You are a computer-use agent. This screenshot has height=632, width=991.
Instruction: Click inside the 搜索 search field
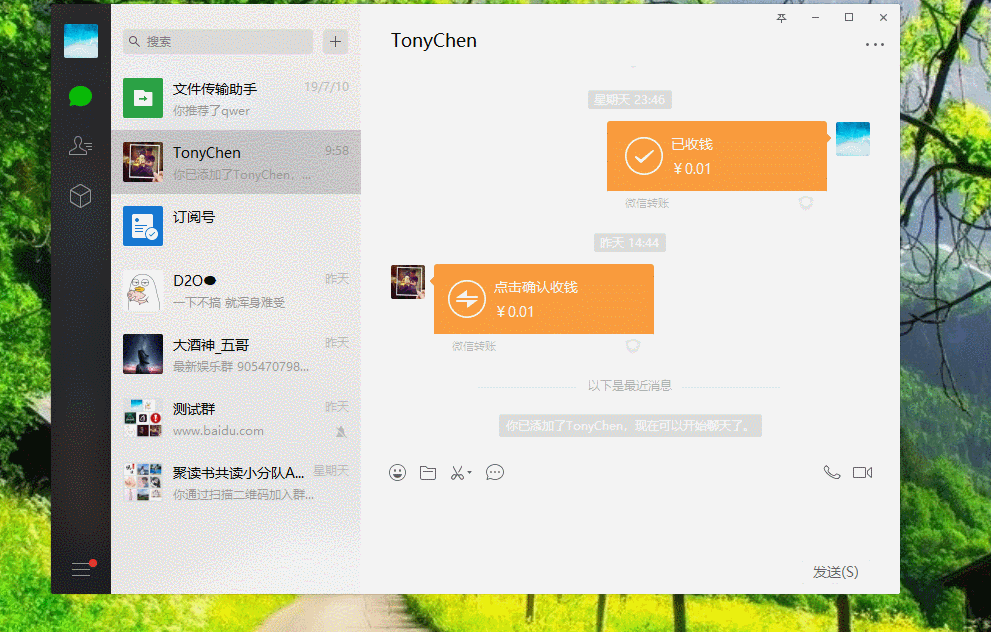217,41
